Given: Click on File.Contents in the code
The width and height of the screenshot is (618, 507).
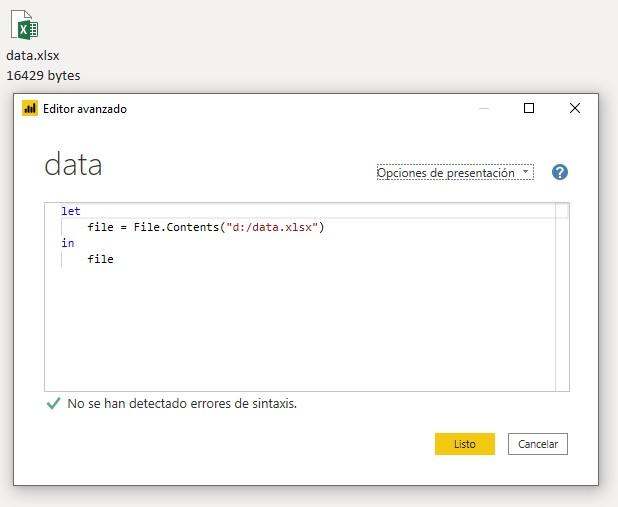Looking at the screenshot, I should pyautogui.click(x=176, y=227).
